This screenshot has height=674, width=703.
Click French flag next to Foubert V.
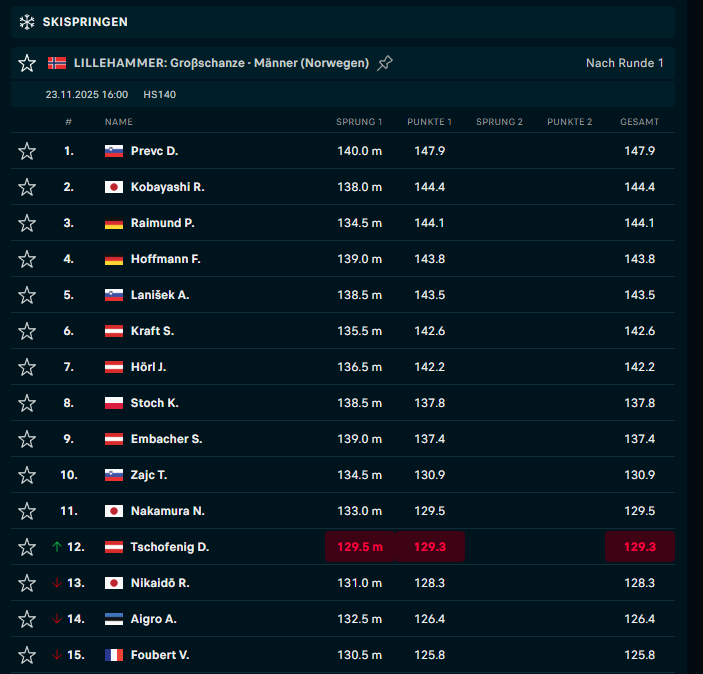click(114, 655)
